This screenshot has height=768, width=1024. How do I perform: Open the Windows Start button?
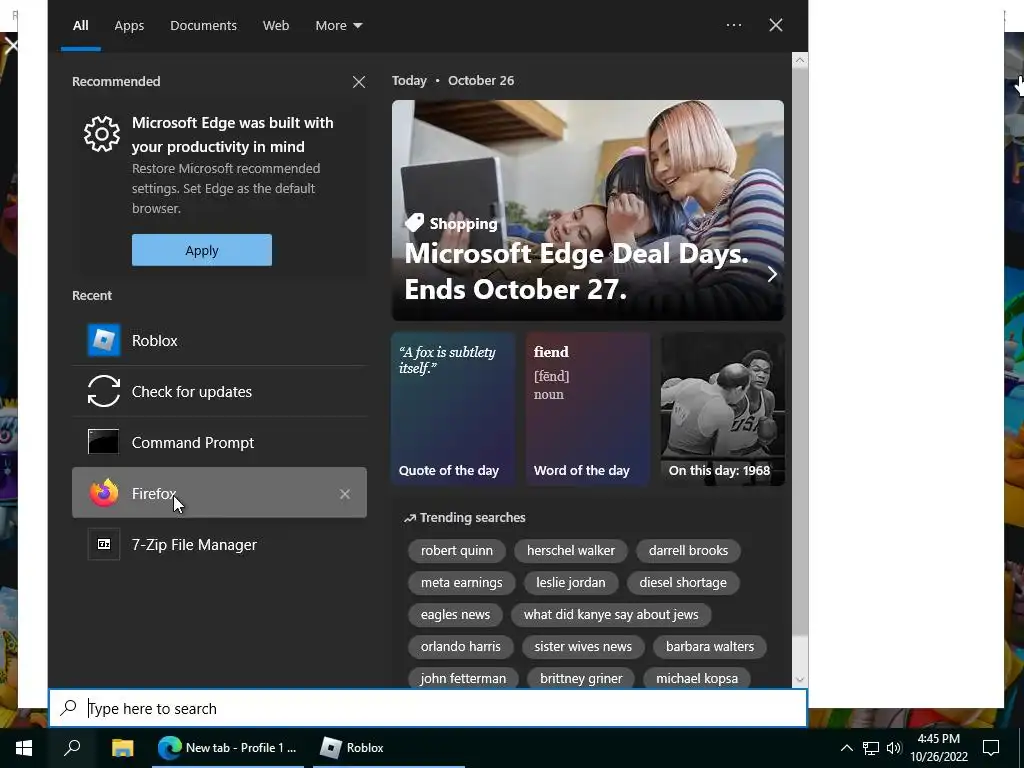[x=24, y=748]
